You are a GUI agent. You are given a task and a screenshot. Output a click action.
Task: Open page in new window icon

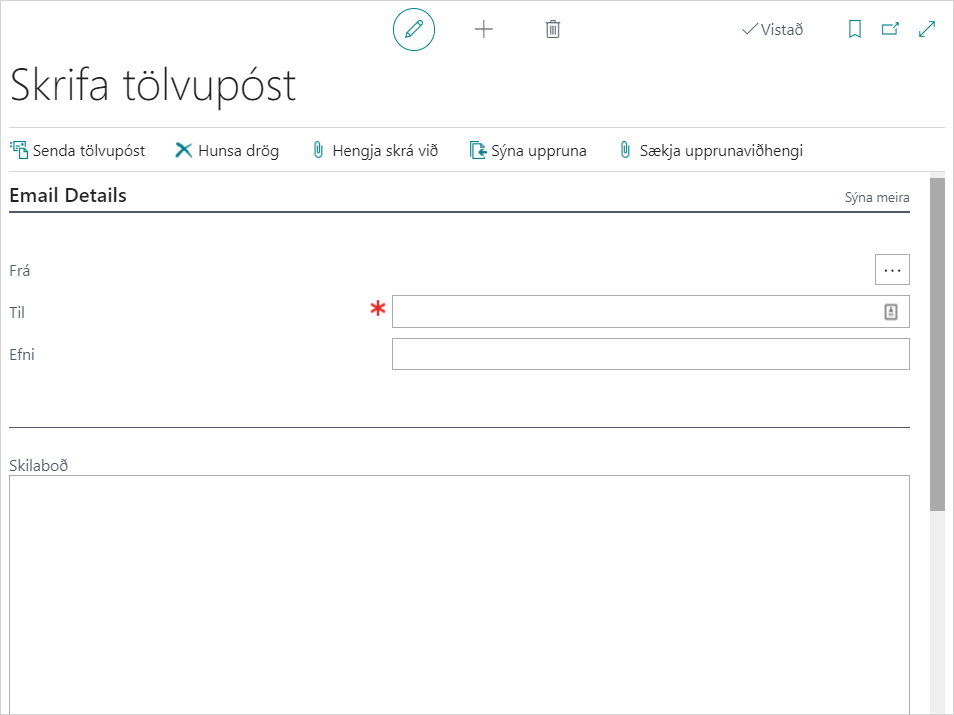pos(890,29)
